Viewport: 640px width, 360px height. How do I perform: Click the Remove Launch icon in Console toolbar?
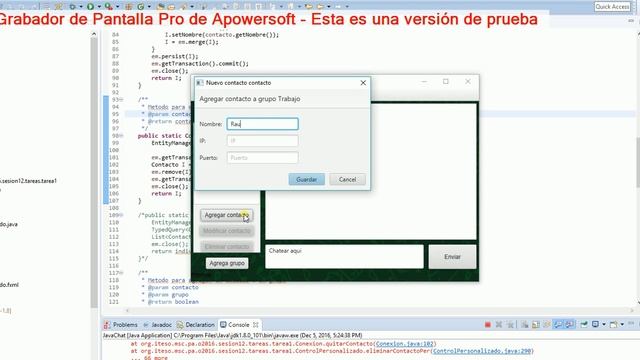pos(499,324)
